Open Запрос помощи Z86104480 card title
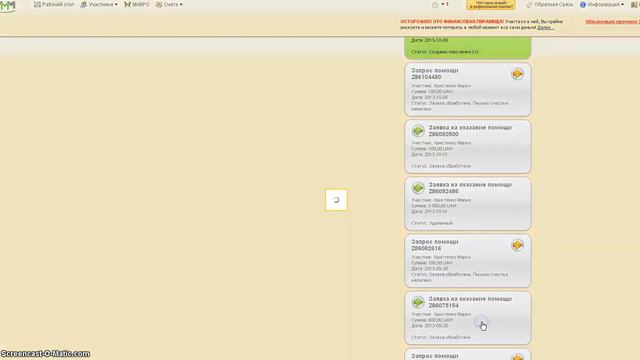This screenshot has height=360, width=640. pyautogui.click(x=435, y=74)
